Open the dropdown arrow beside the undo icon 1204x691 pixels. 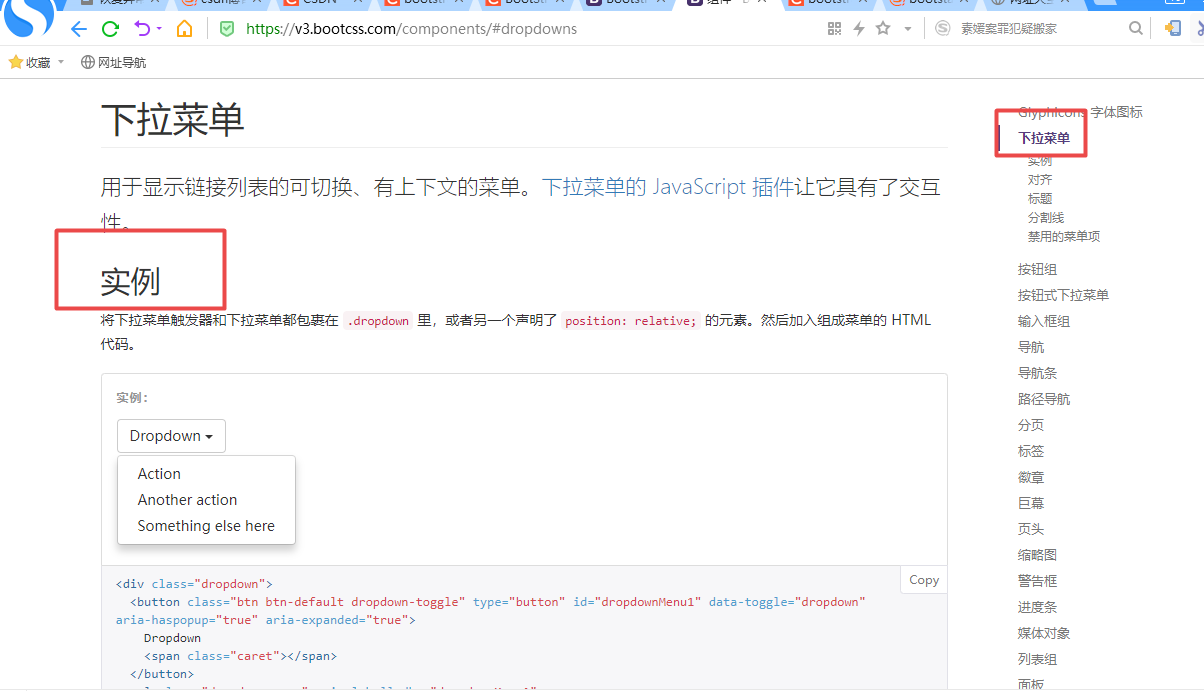click(159, 29)
